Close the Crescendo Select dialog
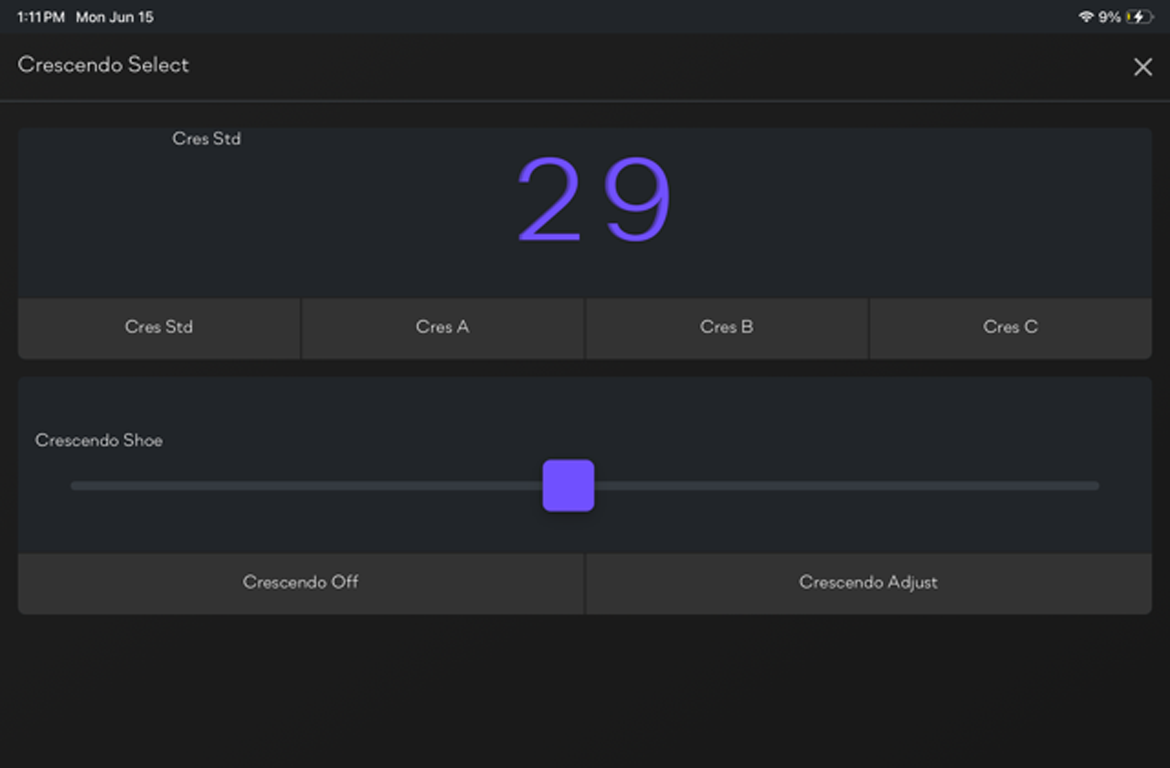 pyautogui.click(x=1142, y=67)
